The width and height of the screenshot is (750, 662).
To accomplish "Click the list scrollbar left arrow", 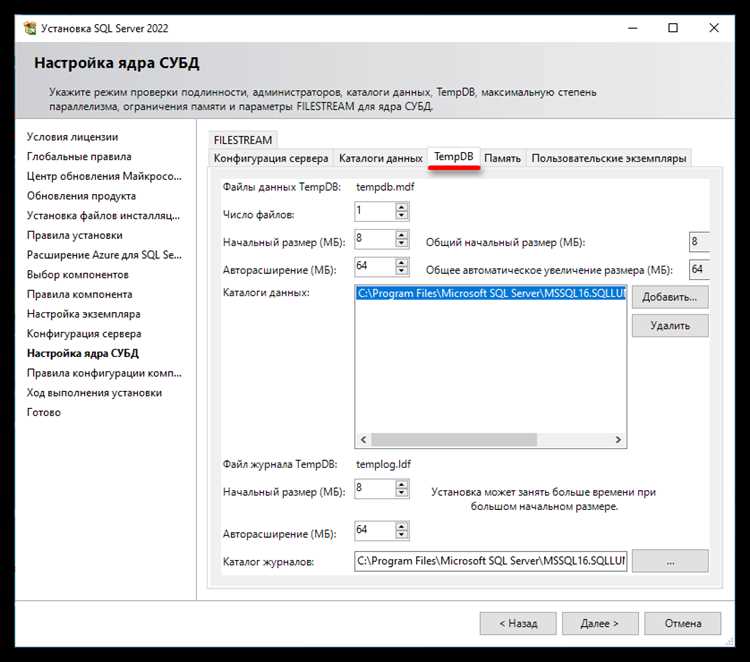I will 363,439.
